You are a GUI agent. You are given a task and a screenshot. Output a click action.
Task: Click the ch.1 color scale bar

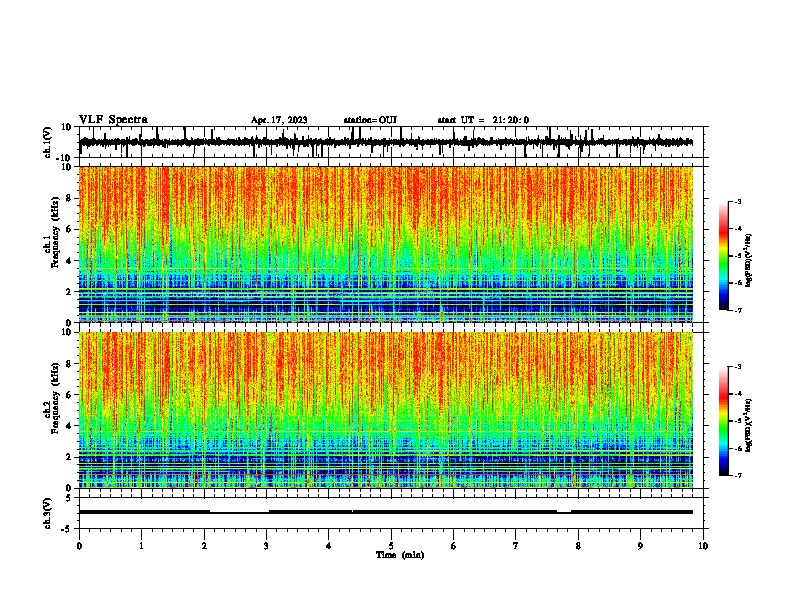pyautogui.click(x=724, y=256)
